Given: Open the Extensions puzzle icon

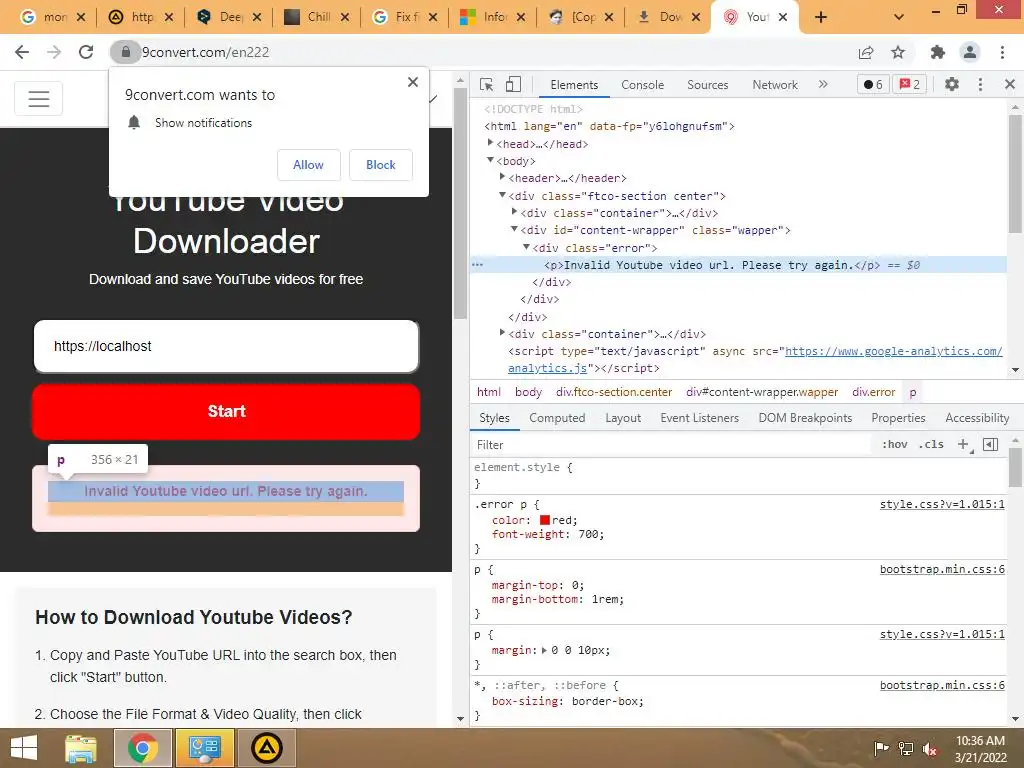Looking at the screenshot, I should coord(938,52).
